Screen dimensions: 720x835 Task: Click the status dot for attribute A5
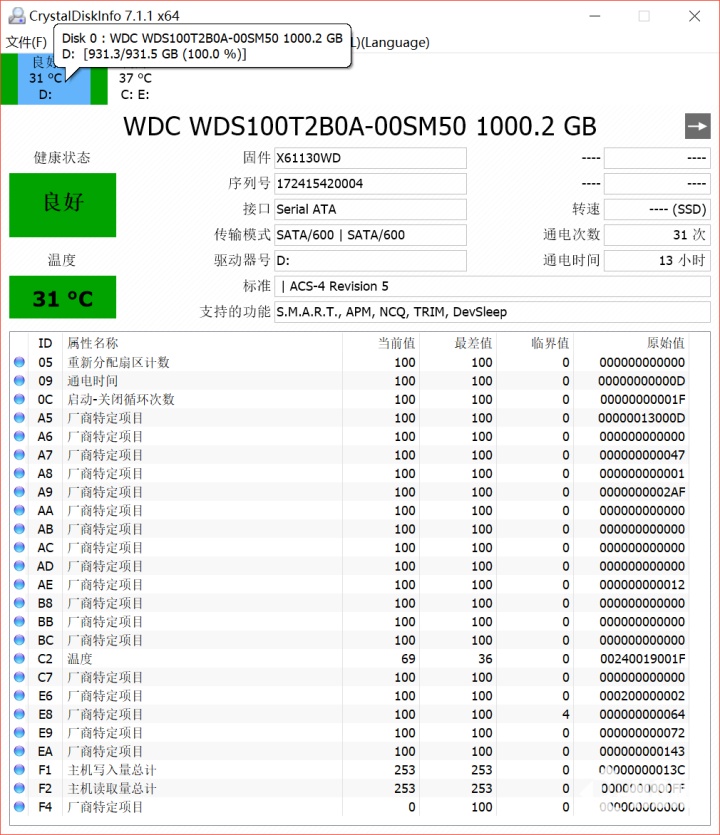[x=20, y=418]
